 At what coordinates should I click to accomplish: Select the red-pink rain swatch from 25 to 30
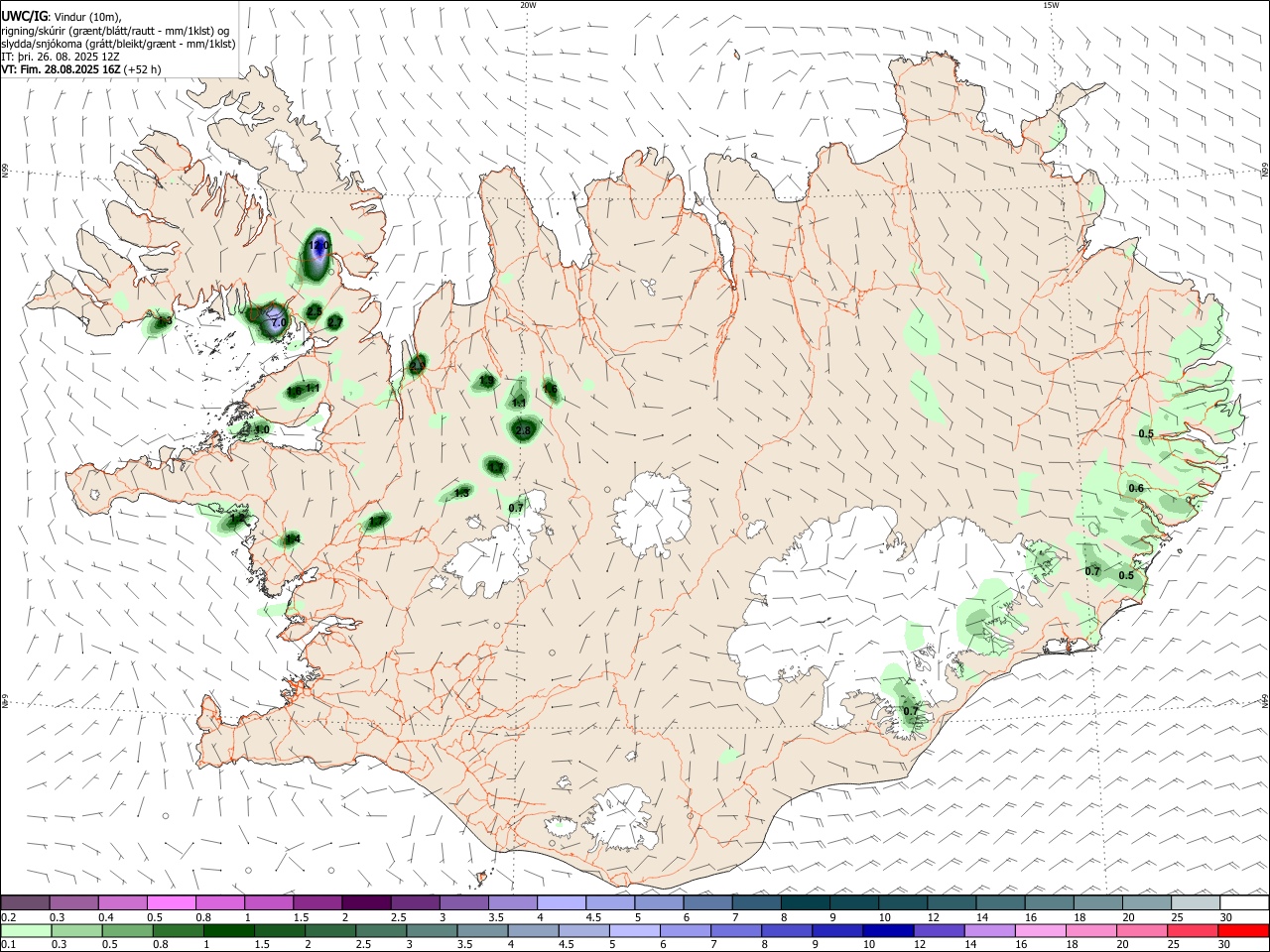pyautogui.click(x=1193, y=931)
